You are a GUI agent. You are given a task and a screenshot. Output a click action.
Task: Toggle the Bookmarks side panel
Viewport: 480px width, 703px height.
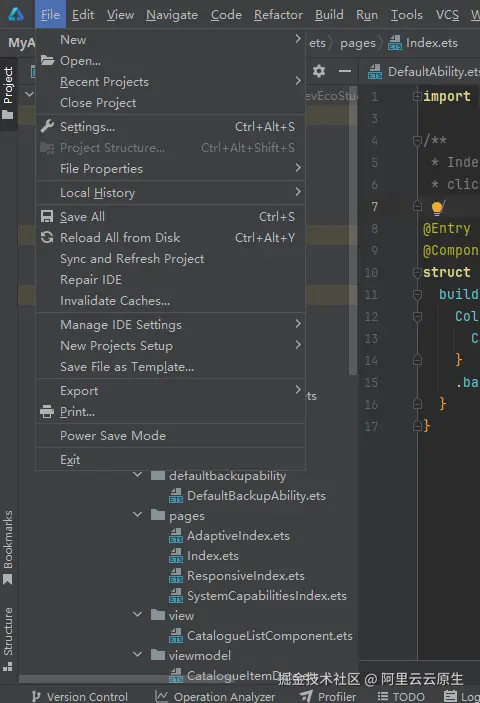[x=8, y=548]
